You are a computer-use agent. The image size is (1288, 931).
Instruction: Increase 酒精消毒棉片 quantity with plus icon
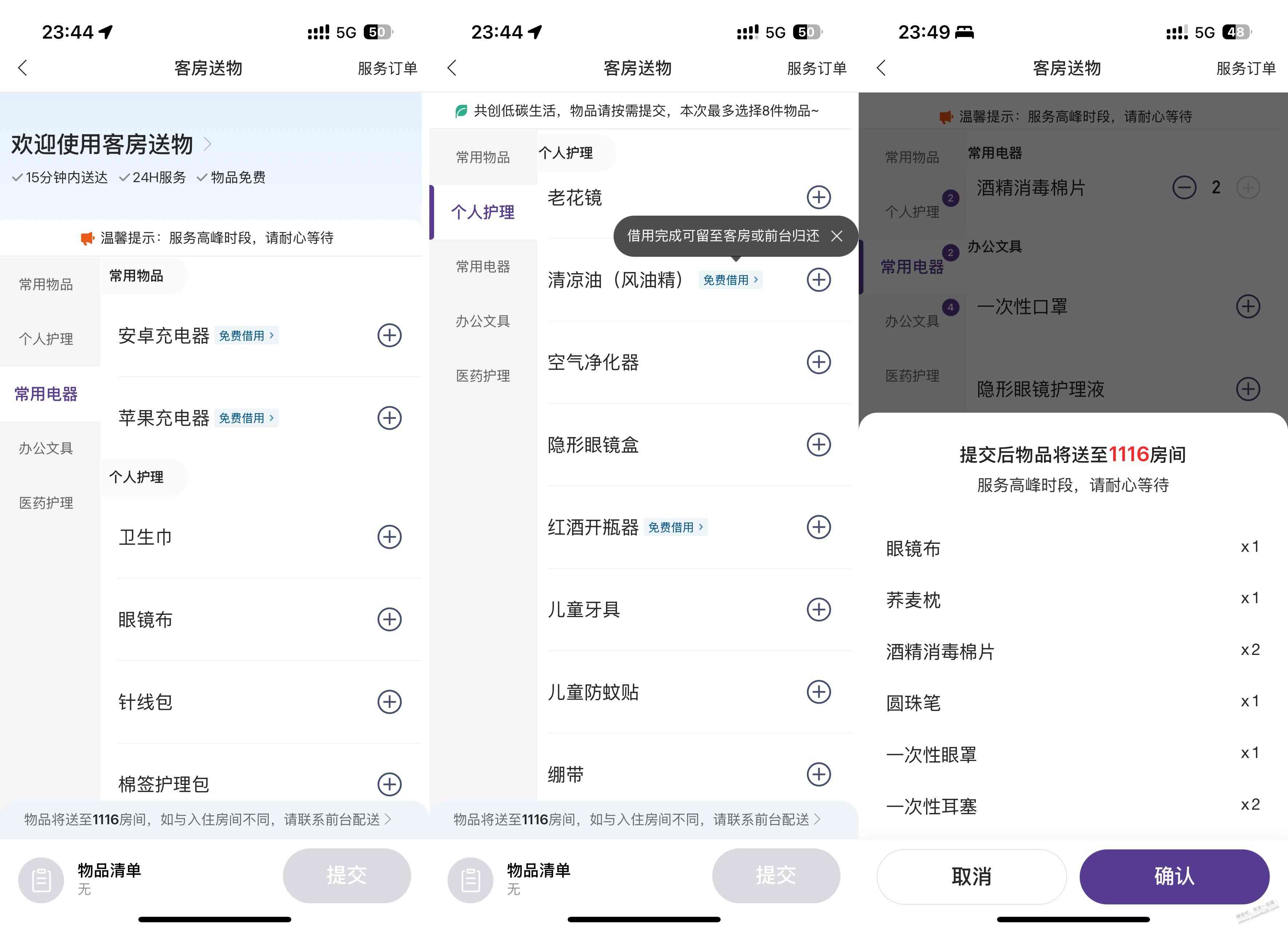pyautogui.click(x=1248, y=188)
